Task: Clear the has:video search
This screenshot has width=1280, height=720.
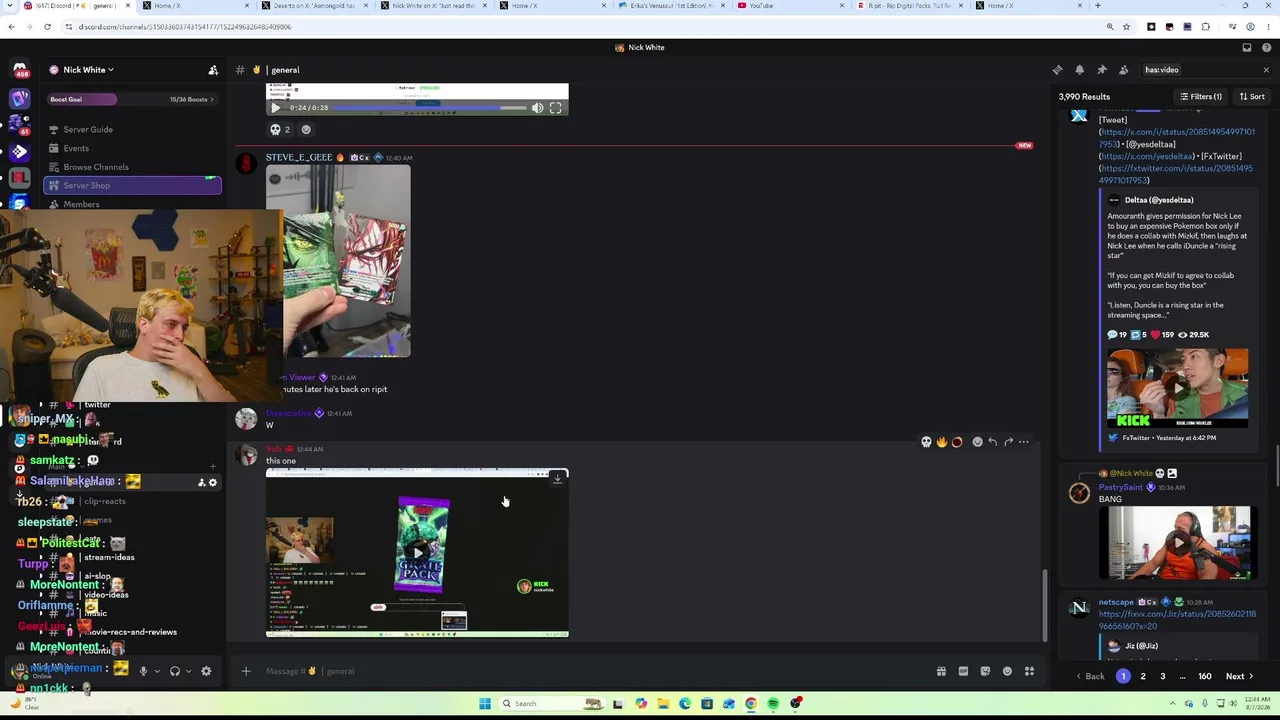Action: pyautogui.click(x=1266, y=70)
